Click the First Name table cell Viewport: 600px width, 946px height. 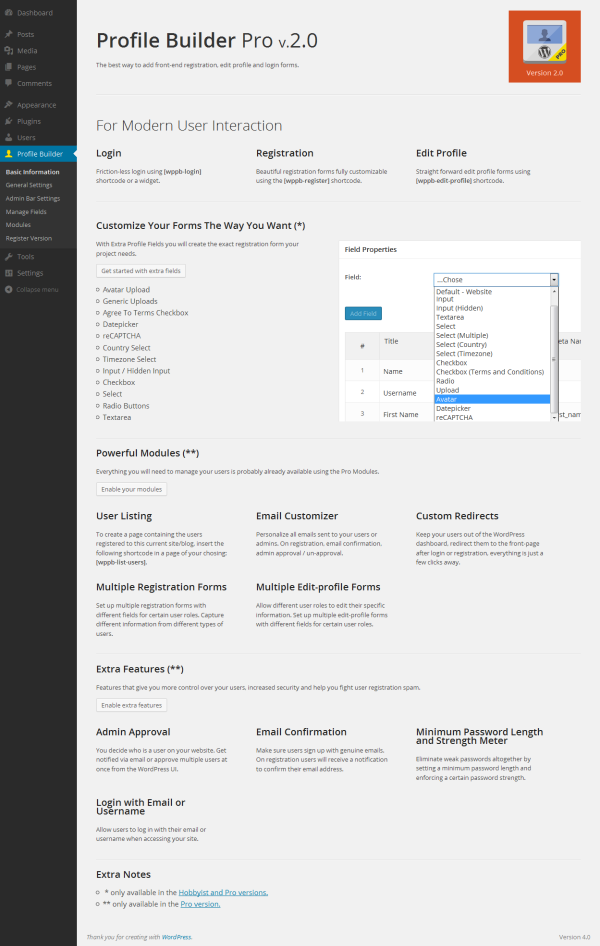point(400,414)
